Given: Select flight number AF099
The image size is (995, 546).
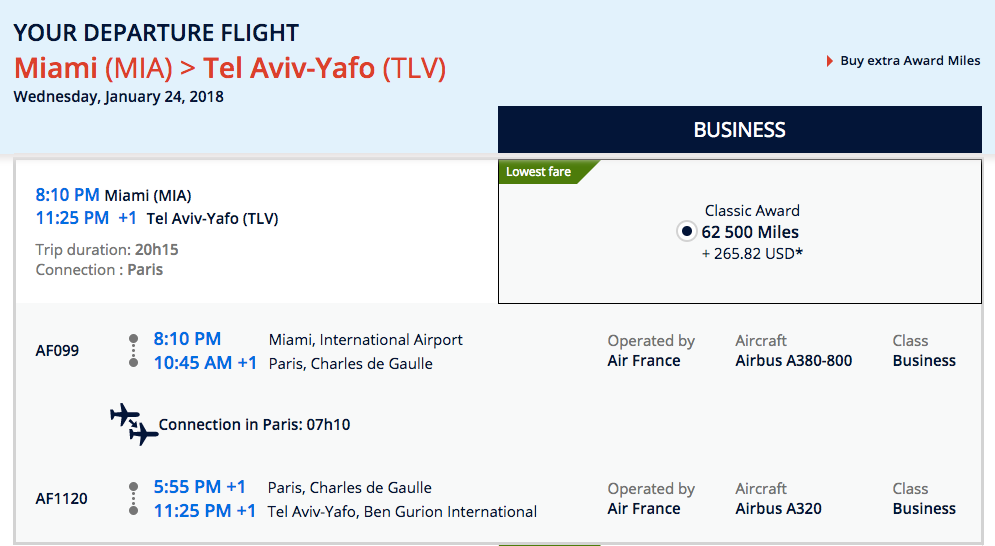Looking at the screenshot, I should pos(57,351).
